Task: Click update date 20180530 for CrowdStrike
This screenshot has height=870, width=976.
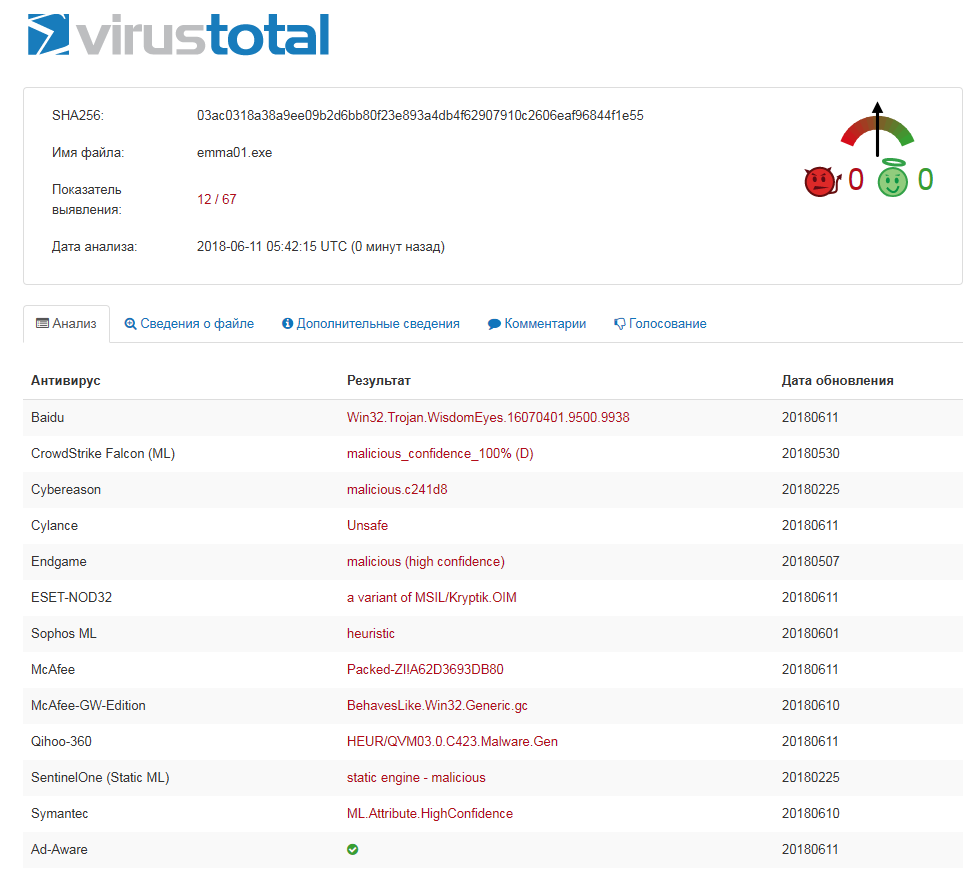Action: [810, 454]
